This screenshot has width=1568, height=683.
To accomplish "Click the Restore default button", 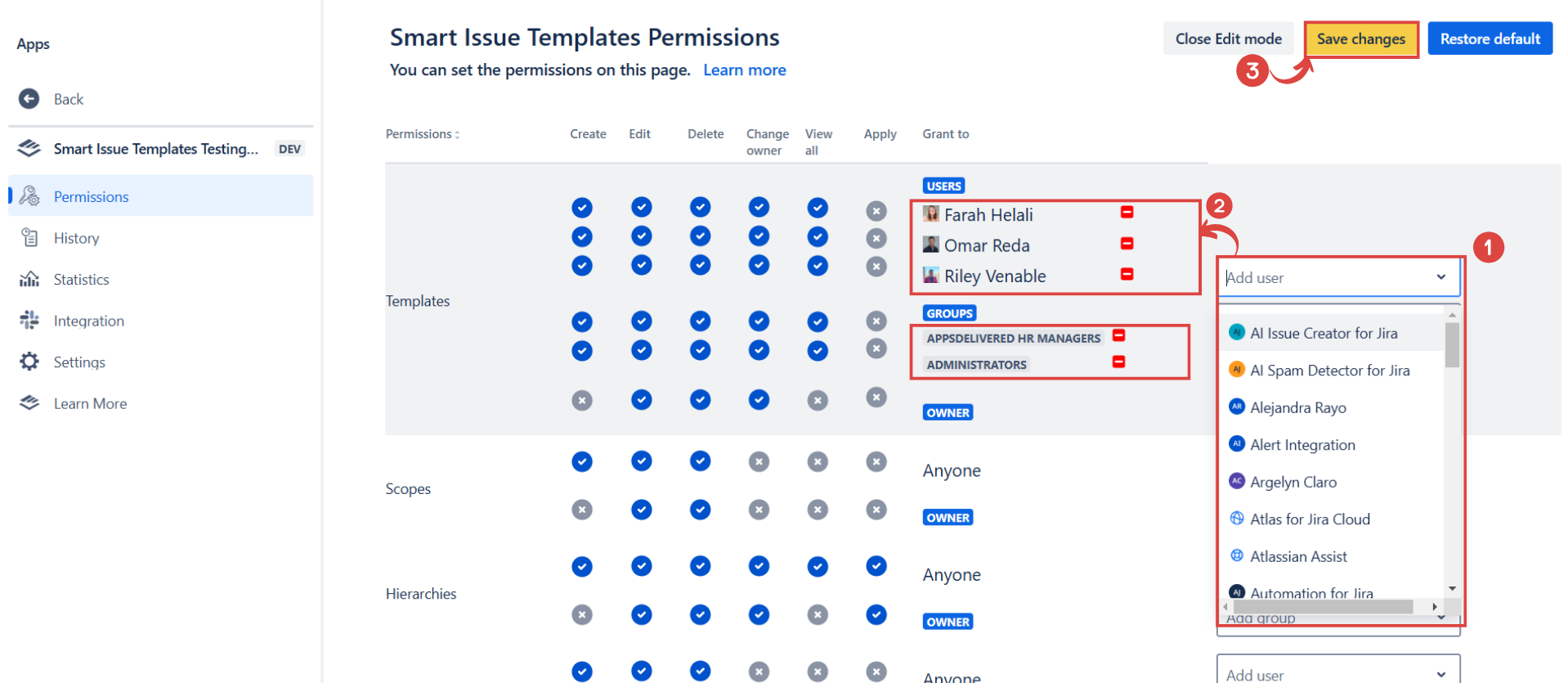I will (1490, 39).
